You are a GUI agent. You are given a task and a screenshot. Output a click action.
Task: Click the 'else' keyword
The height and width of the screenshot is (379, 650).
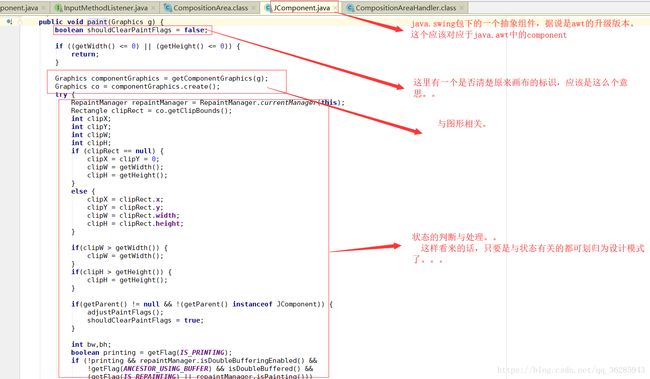(x=79, y=192)
